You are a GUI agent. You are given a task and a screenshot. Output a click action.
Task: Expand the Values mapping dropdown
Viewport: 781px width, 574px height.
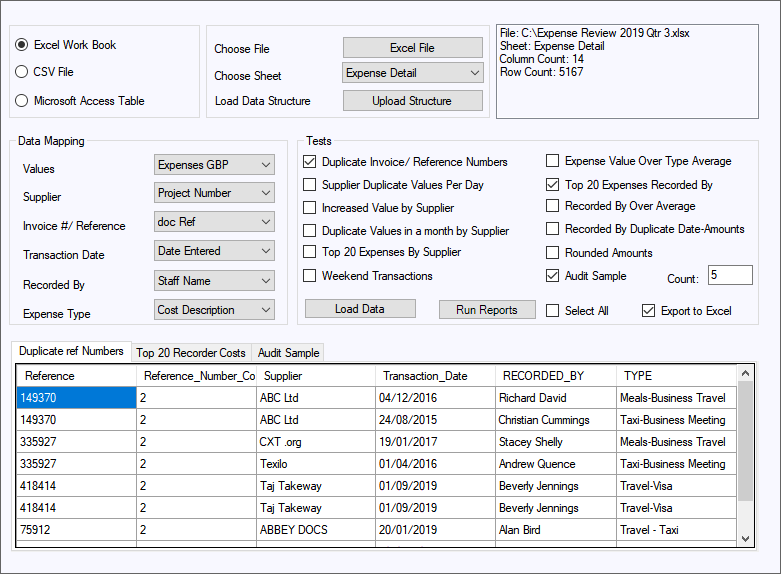(x=214, y=165)
